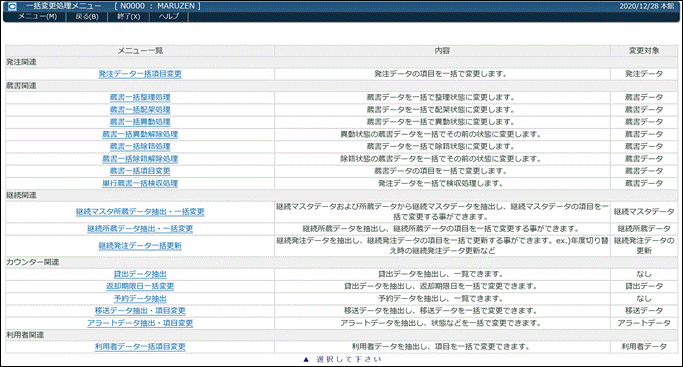
Task: Click the 継続発注データの更新 target cell
Action: point(644,246)
